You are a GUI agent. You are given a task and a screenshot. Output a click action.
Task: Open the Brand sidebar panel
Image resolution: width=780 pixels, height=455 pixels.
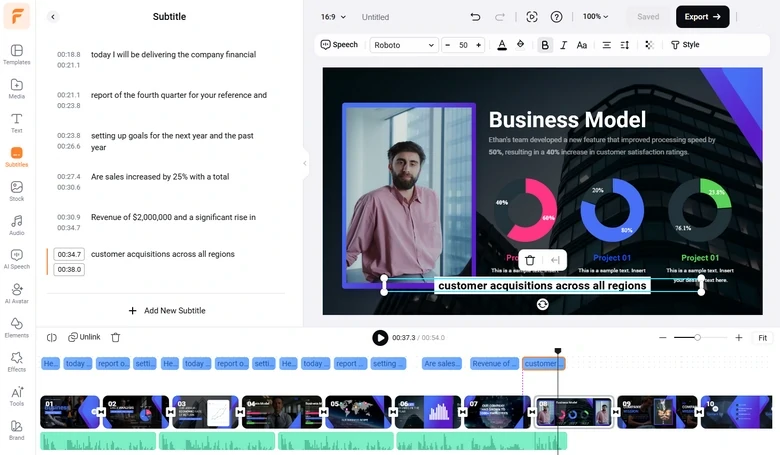pyautogui.click(x=16, y=430)
